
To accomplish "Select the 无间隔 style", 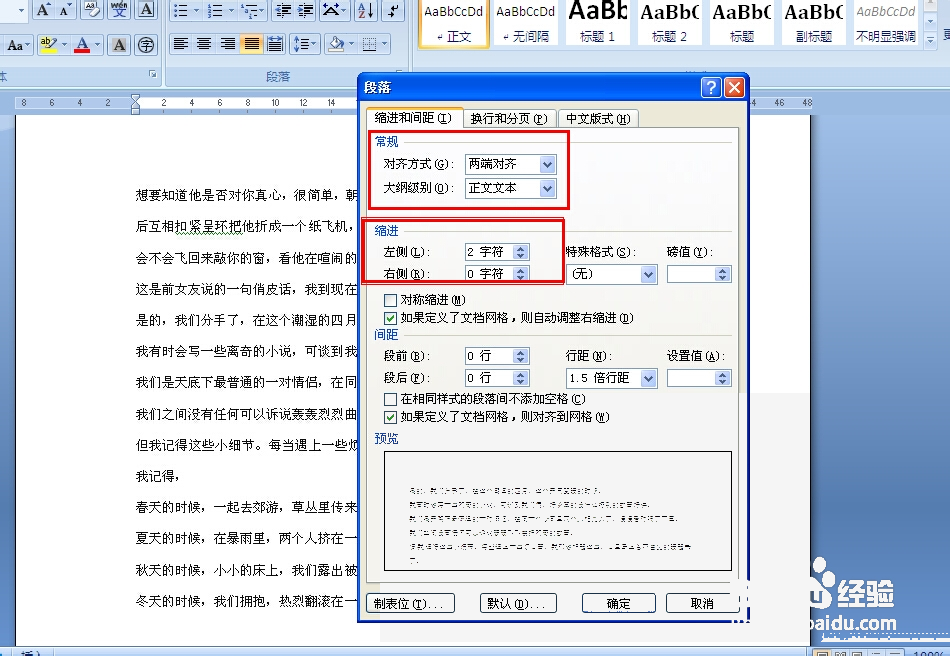I will tap(525, 23).
